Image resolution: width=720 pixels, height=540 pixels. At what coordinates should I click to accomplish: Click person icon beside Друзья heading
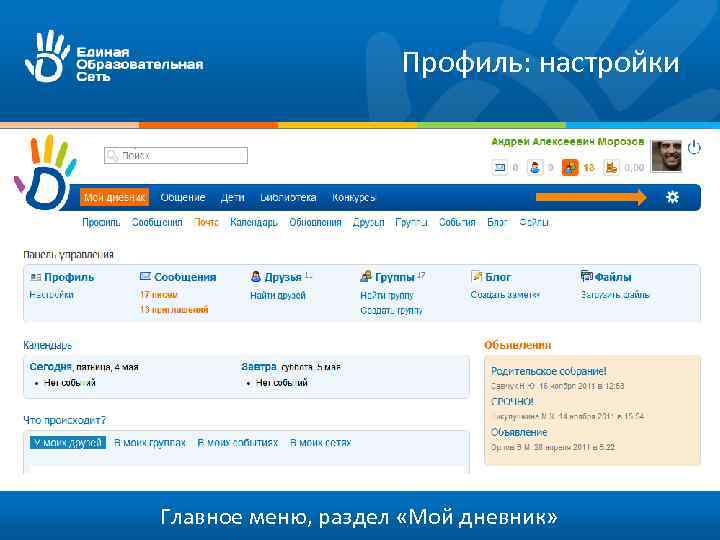coord(256,276)
